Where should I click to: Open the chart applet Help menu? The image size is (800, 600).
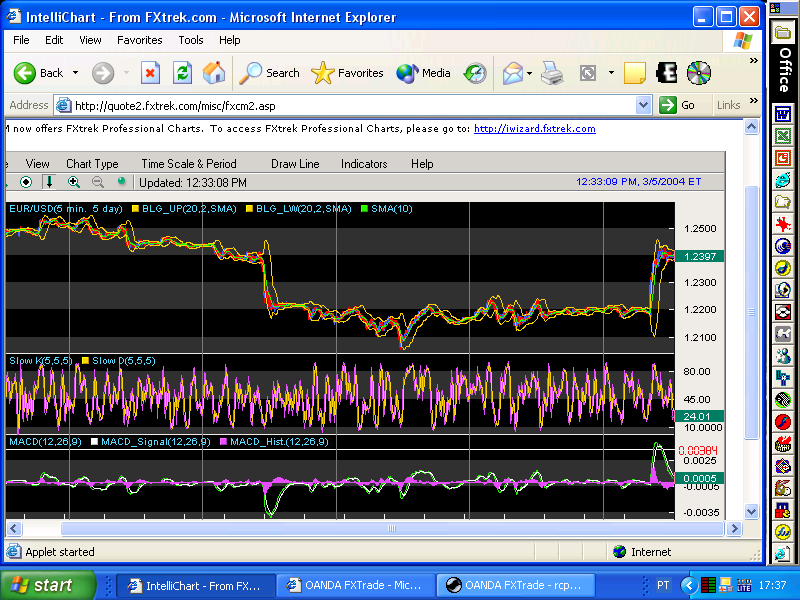(x=422, y=164)
